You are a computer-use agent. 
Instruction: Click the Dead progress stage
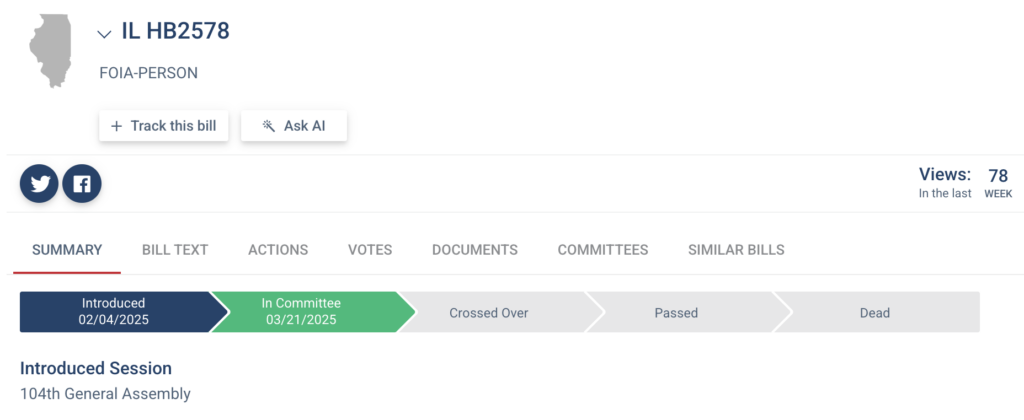[874, 313]
